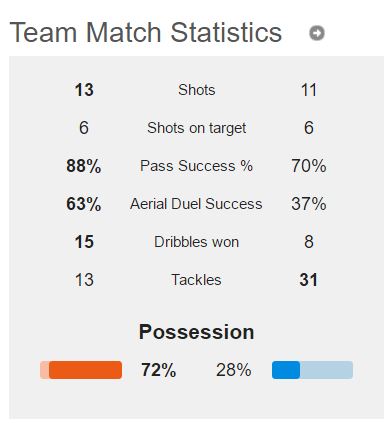Open the Team Match Statistics heading
Viewport: 392px width, 436px height.
[146, 32]
